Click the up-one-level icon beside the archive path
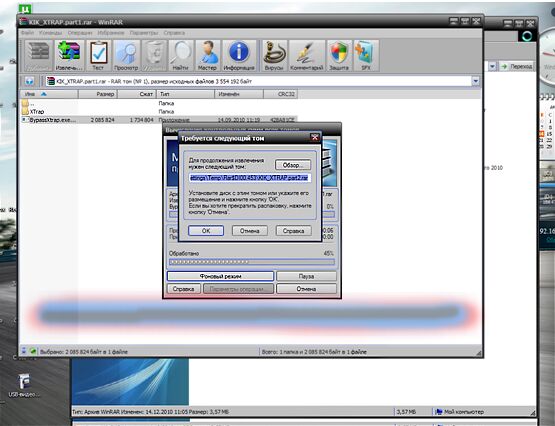 29,81
